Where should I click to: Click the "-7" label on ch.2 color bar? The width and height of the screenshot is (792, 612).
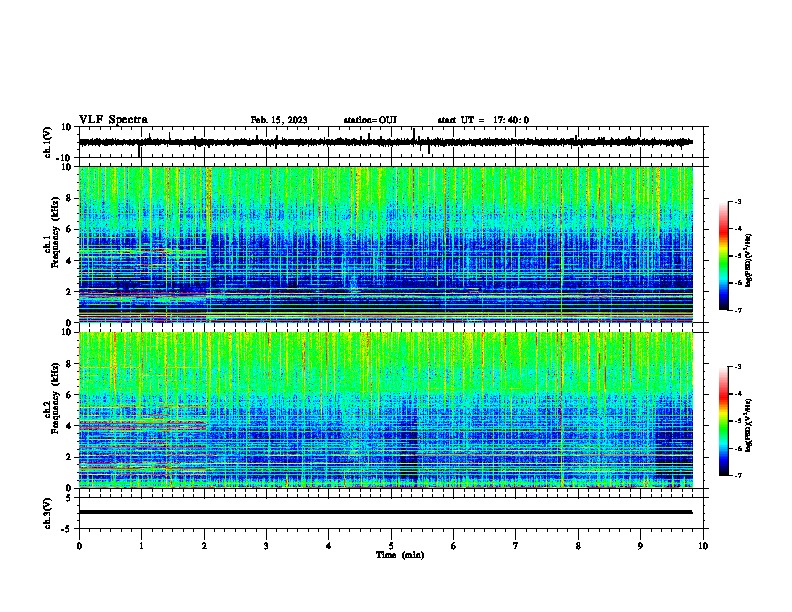pos(738,475)
